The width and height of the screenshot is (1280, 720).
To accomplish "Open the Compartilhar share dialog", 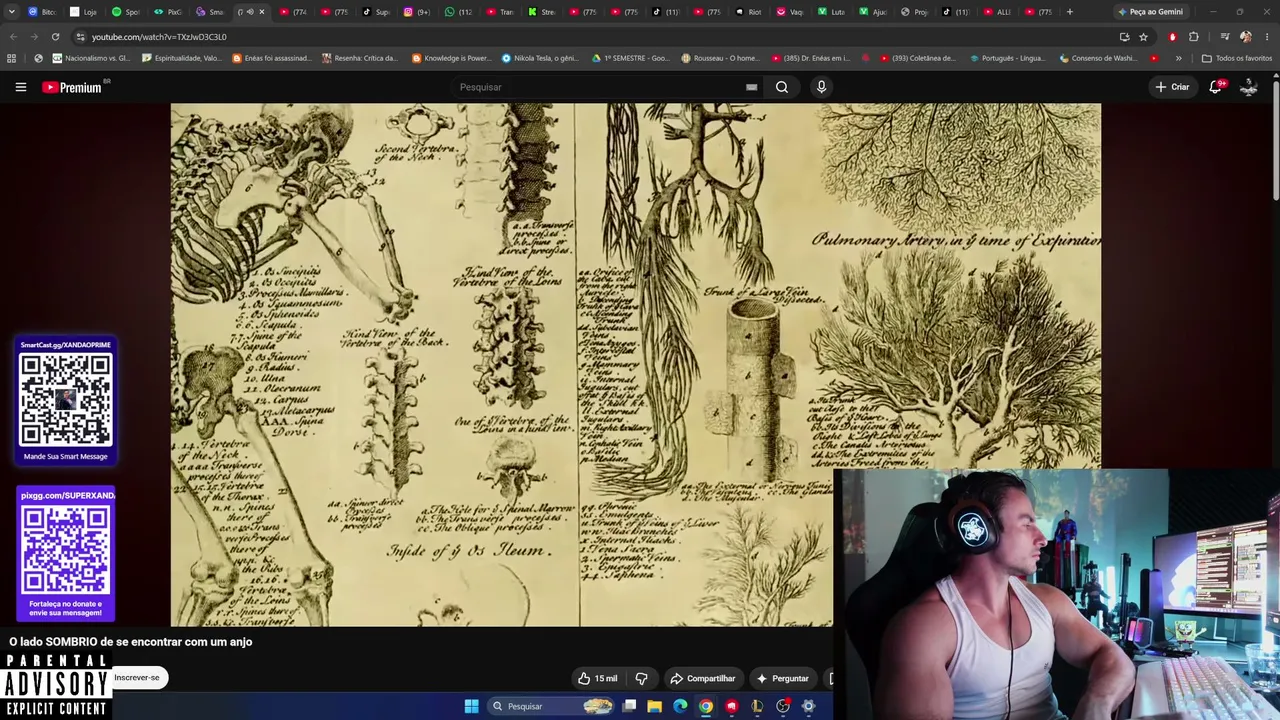I will [703, 678].
